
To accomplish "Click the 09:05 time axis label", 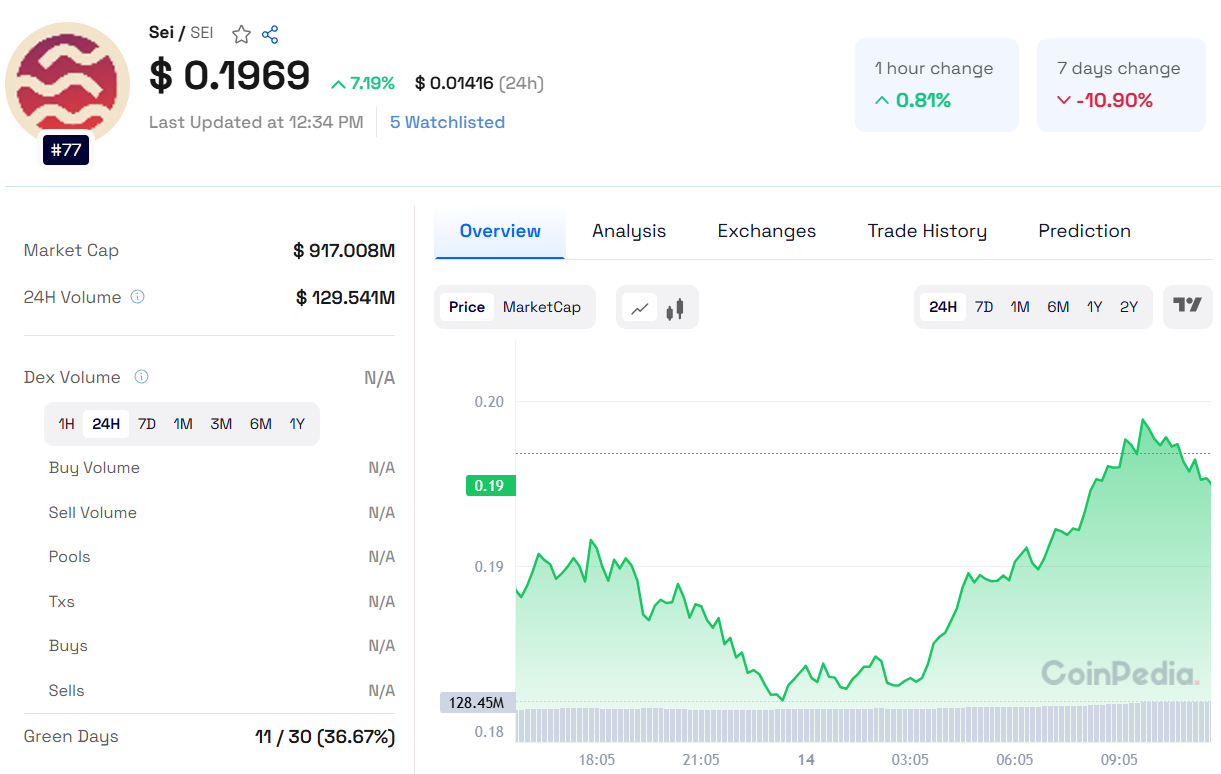I will [x=1119, y=760].
